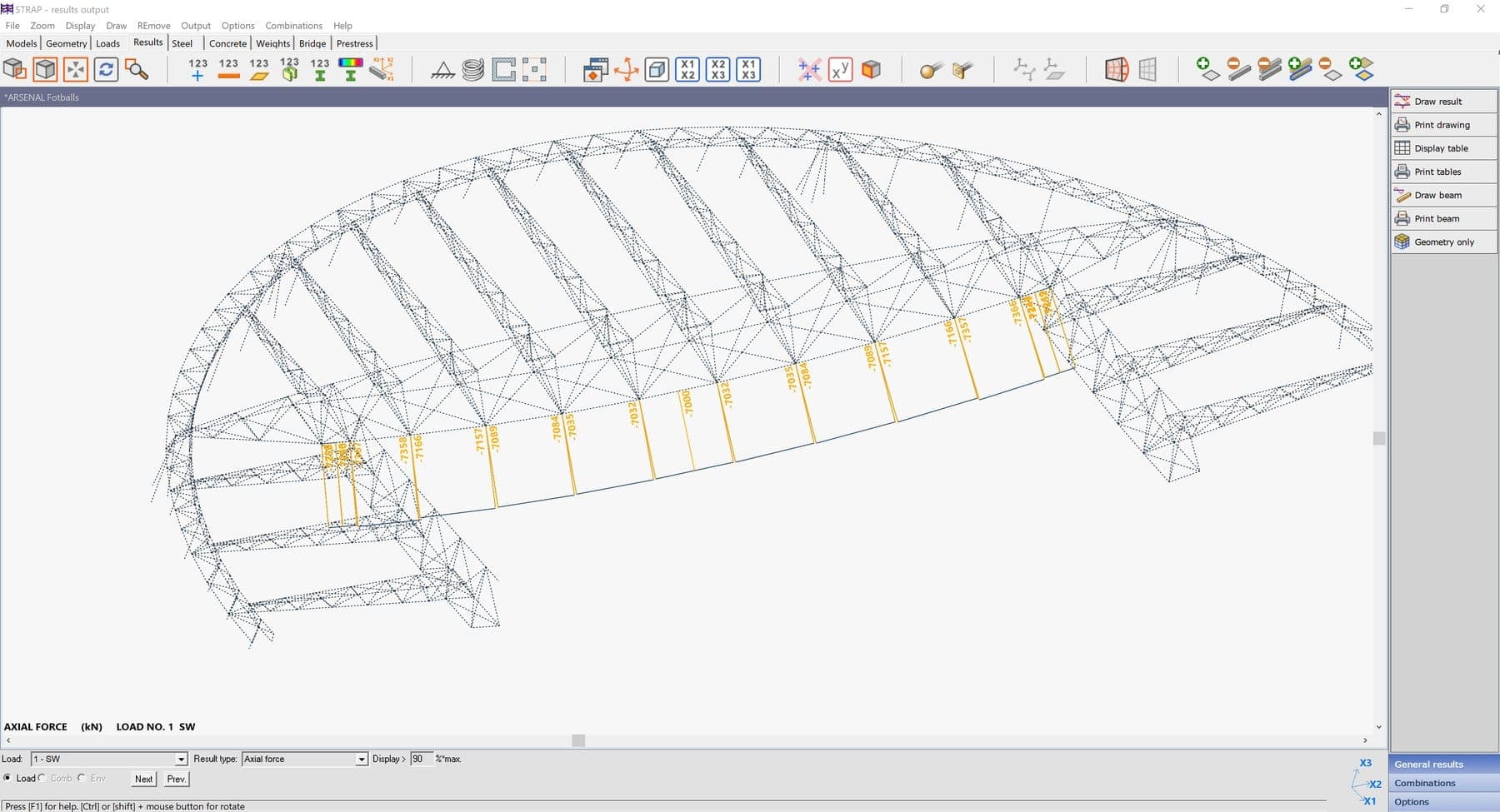
Task: Select the Env radio button
Action: pos(82,778)
